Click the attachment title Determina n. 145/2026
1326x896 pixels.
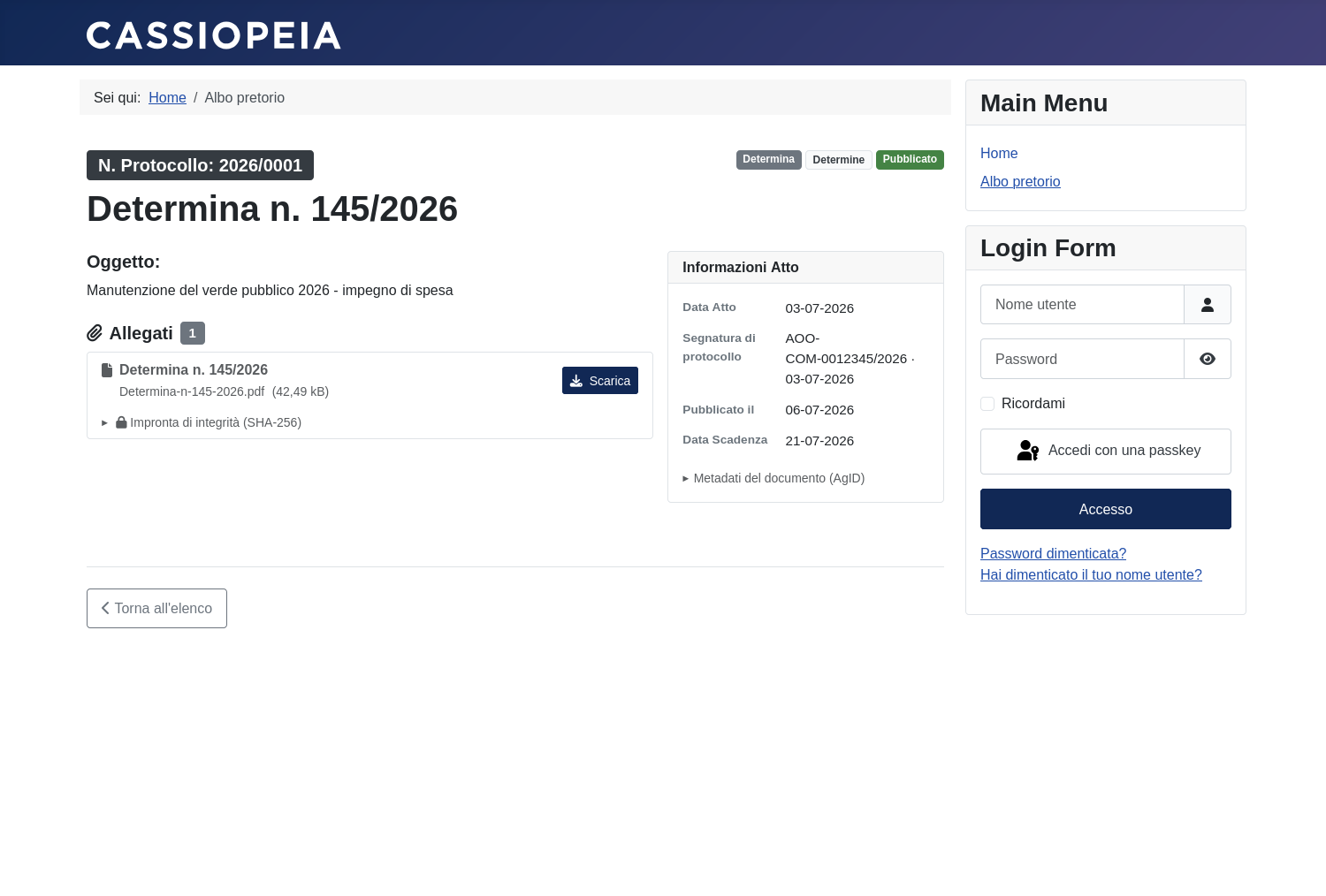194,370
